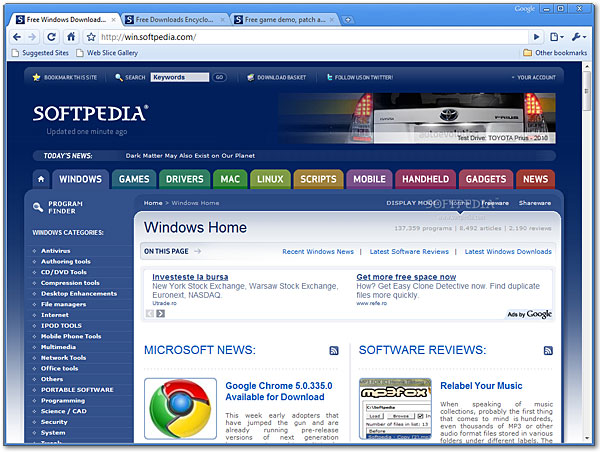Open the Linux section tab
The width and height of the screenshot is (600, 452).
tap(270, 179)
